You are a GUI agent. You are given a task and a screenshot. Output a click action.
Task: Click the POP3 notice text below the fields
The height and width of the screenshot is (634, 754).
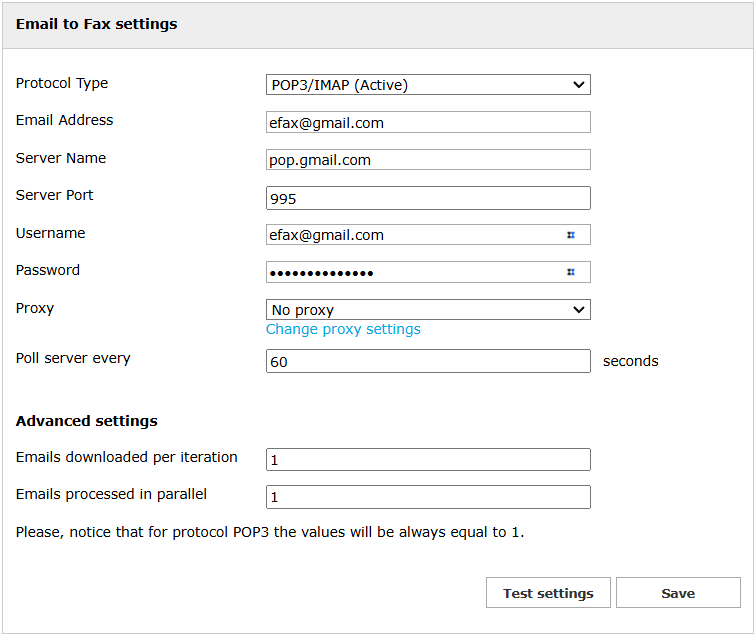pos(270,532)
